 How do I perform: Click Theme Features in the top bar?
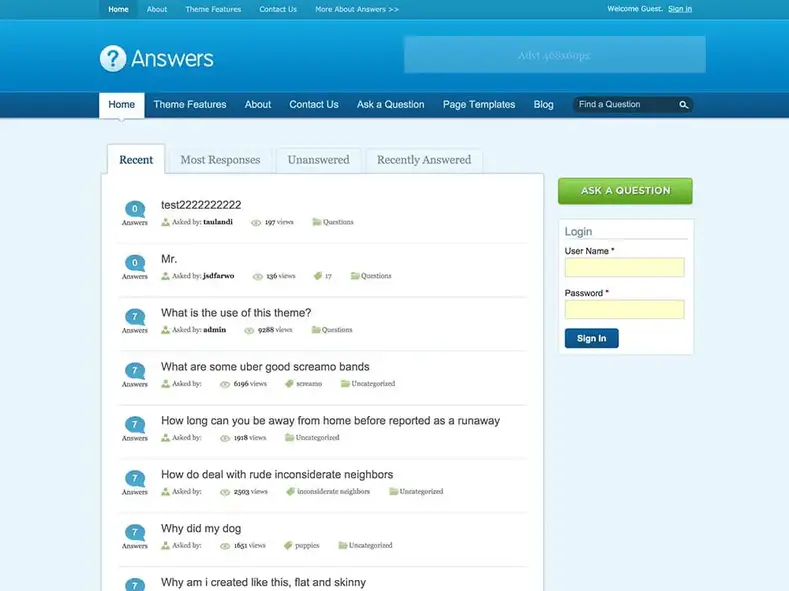click(213, 9)
